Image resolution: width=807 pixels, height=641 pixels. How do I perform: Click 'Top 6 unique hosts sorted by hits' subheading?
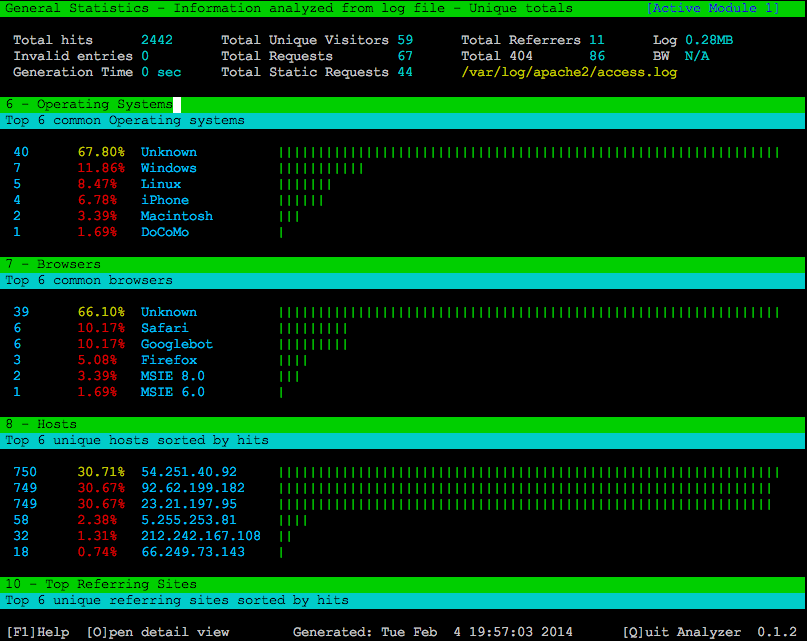137,441
